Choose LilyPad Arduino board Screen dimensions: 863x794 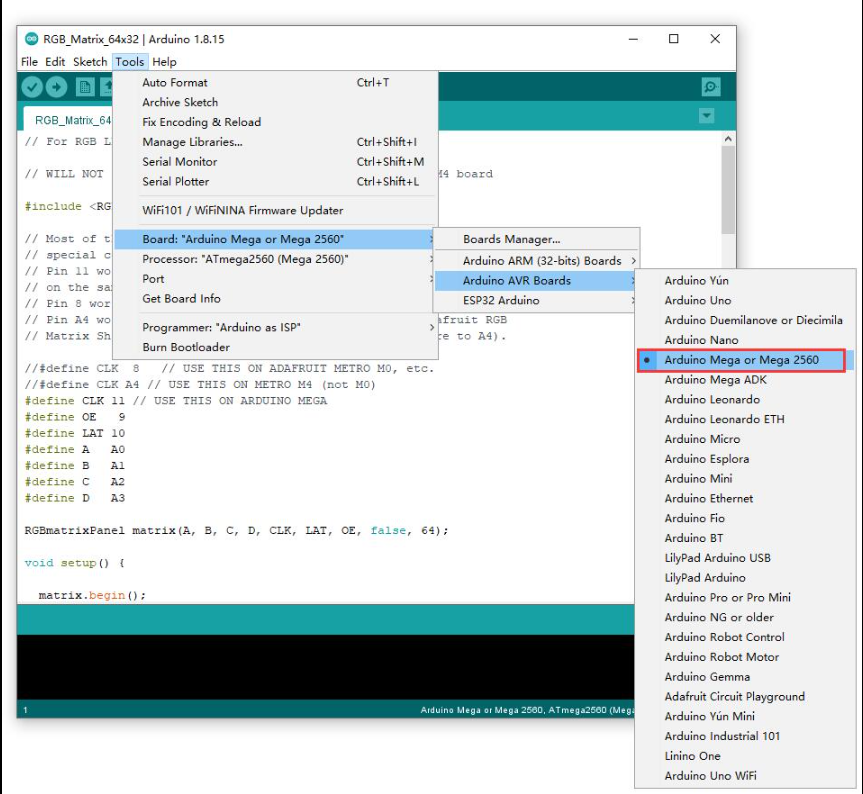[745, 578]
